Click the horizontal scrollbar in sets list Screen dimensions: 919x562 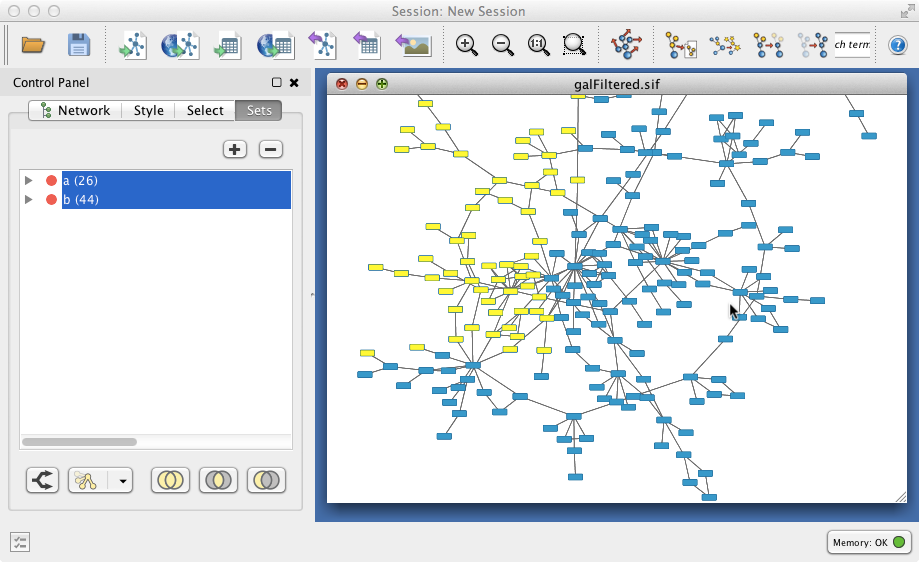coord(80,441)
